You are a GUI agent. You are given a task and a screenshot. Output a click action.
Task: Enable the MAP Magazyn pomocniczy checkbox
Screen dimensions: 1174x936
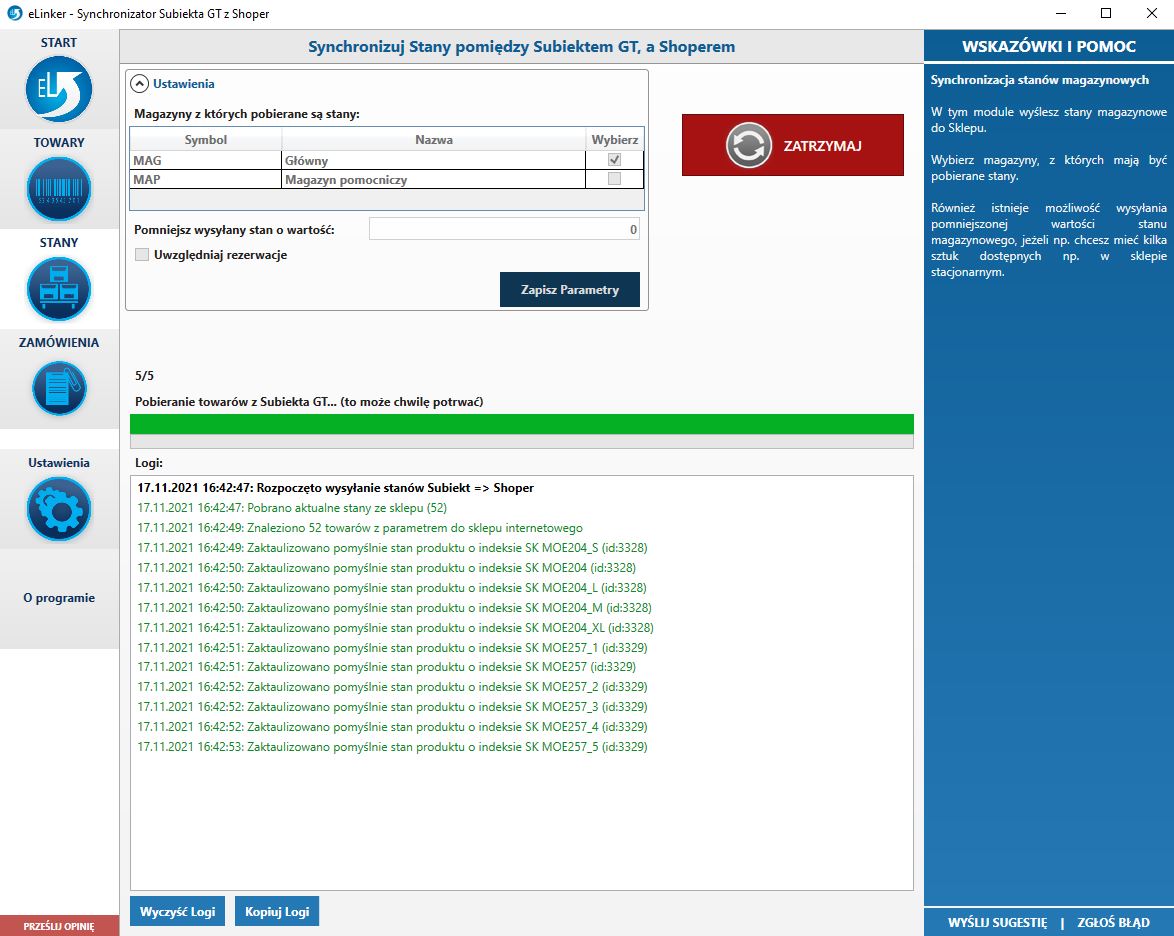(614, 180)
